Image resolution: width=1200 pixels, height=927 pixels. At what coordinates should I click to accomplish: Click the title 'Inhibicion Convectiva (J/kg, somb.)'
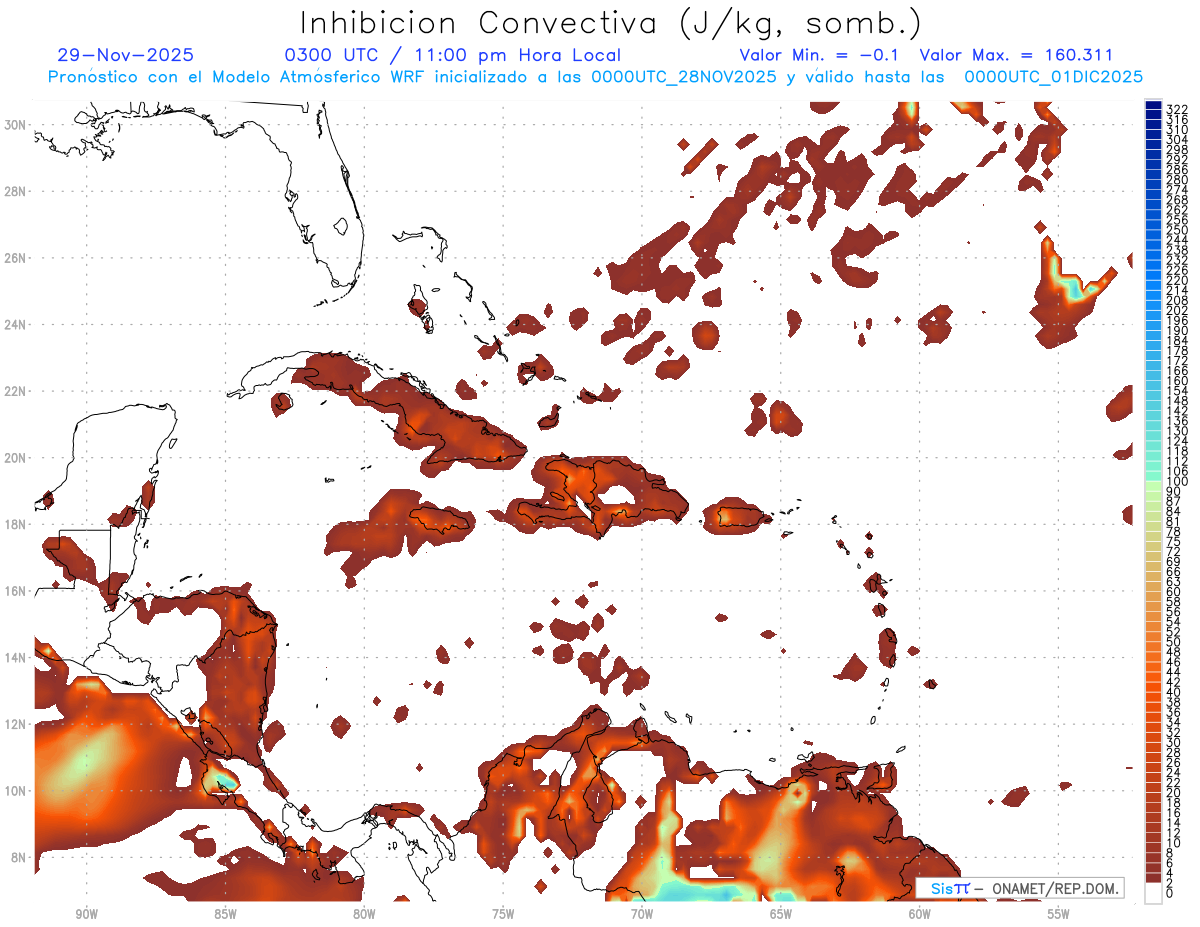(611, 23)
